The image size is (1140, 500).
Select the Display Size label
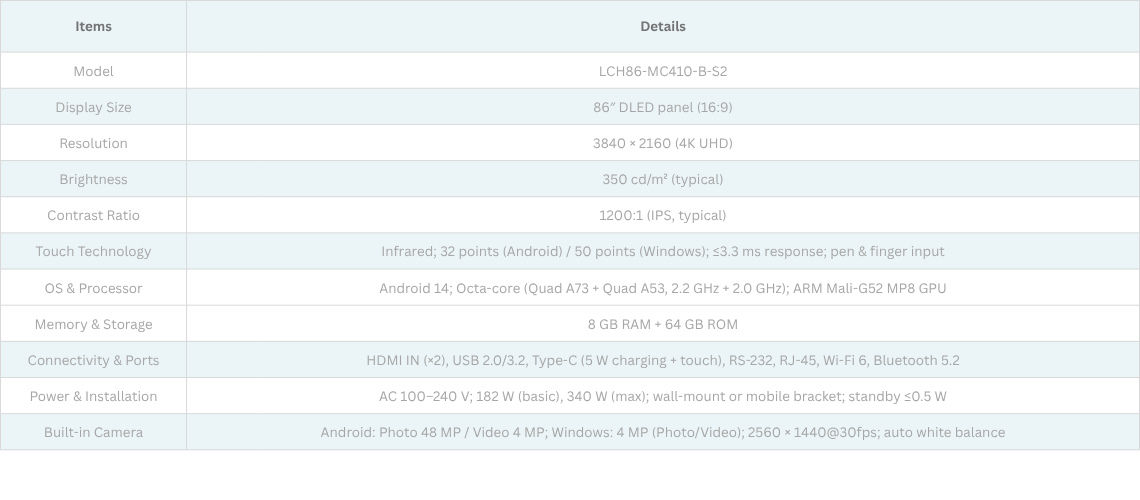pyautogui.click(x=93, y=107)
